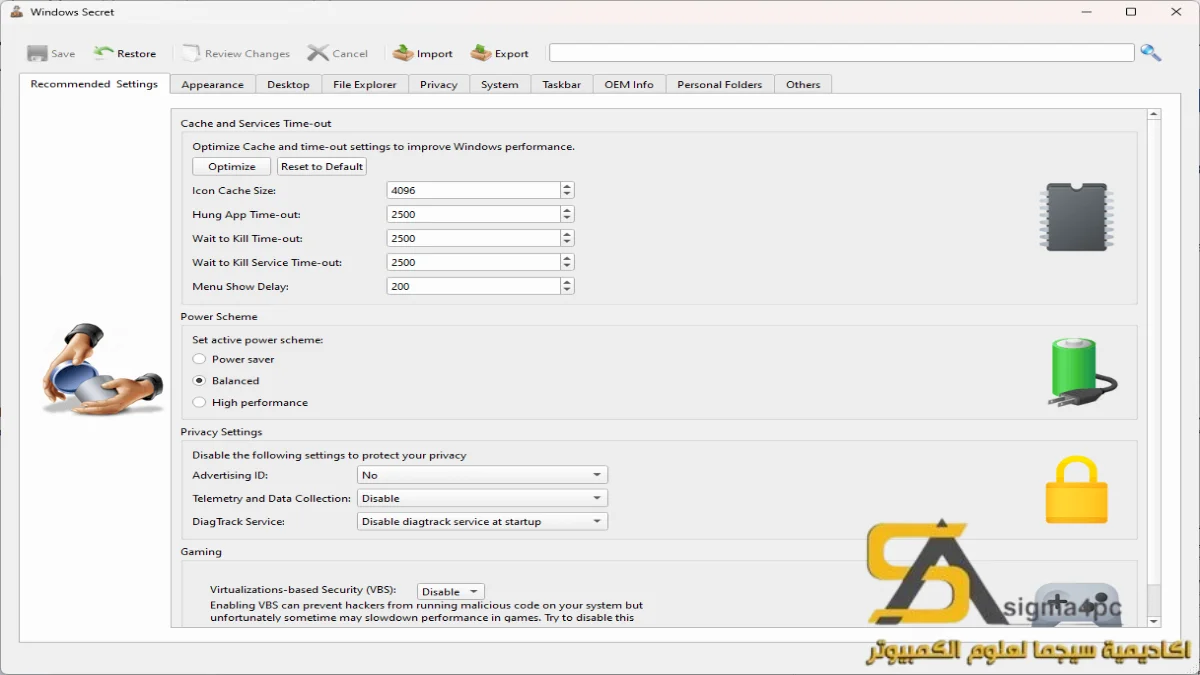The image size is (1200, 675).
Task: Open the DiagTrack Service dropdown
Action: (x=482, y=521)
